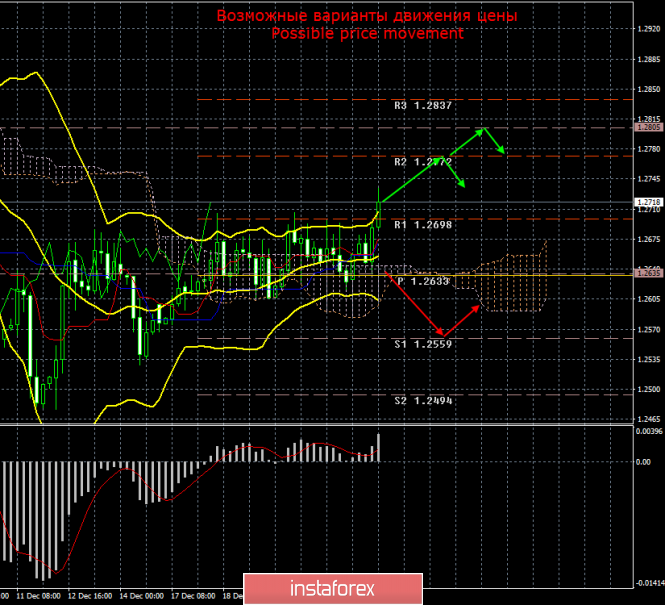This screenshot has height=605, width=665.
Task: Click the 1.2920 value on price scale
Action: click(647, 29)
